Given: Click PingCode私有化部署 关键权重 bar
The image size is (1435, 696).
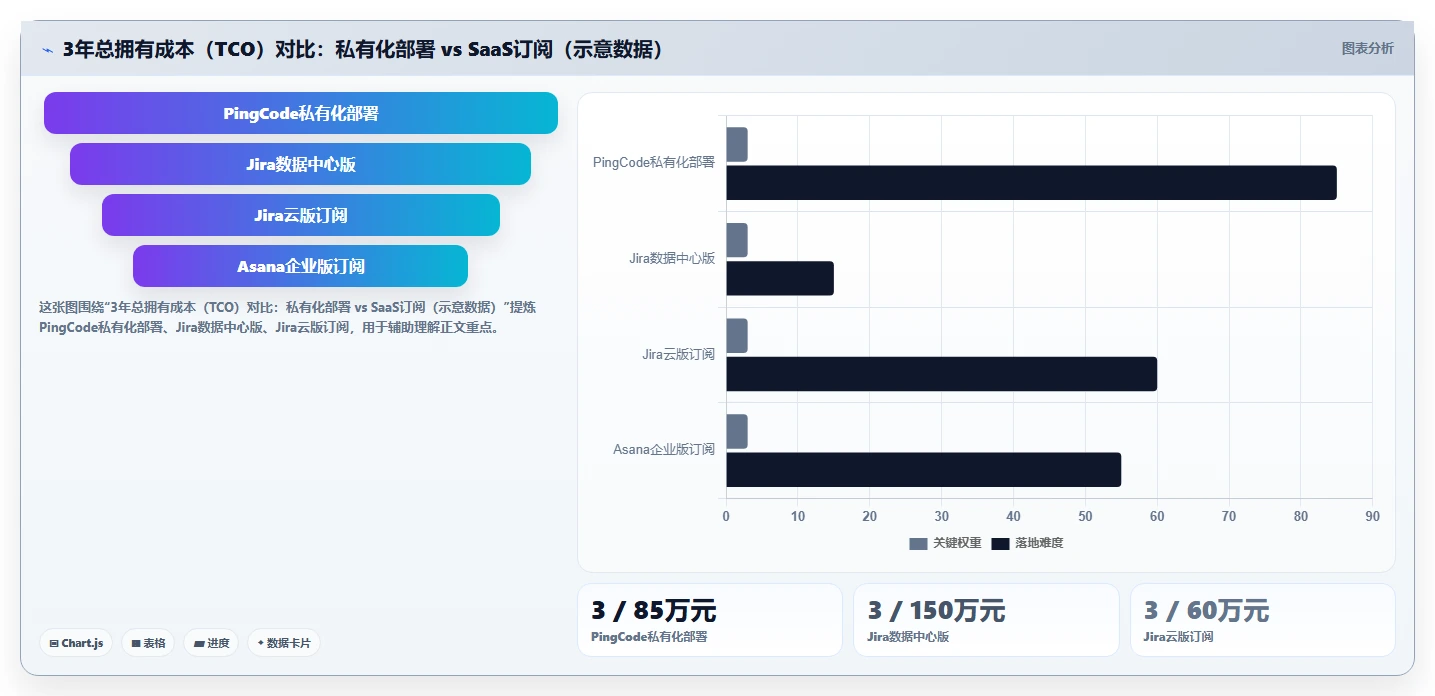Looking at the screenshot, I should [x=737, y=144].
